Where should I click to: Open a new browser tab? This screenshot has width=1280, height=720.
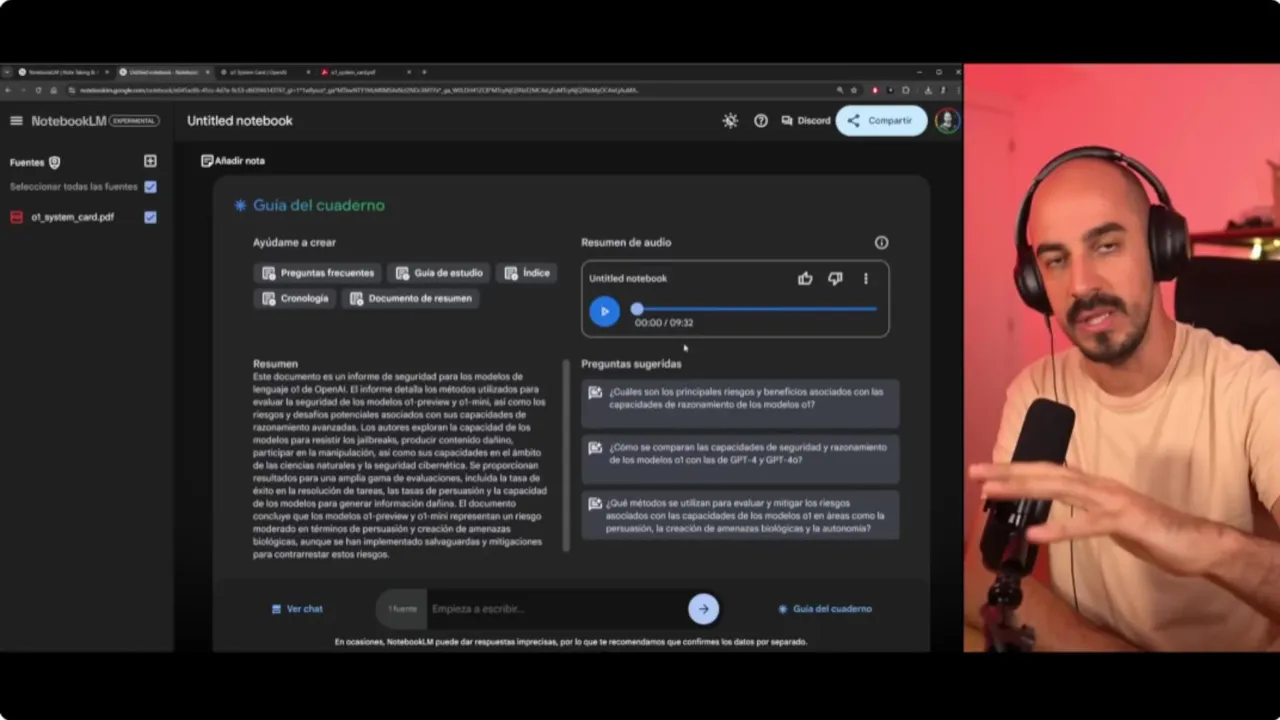(424, 72)
